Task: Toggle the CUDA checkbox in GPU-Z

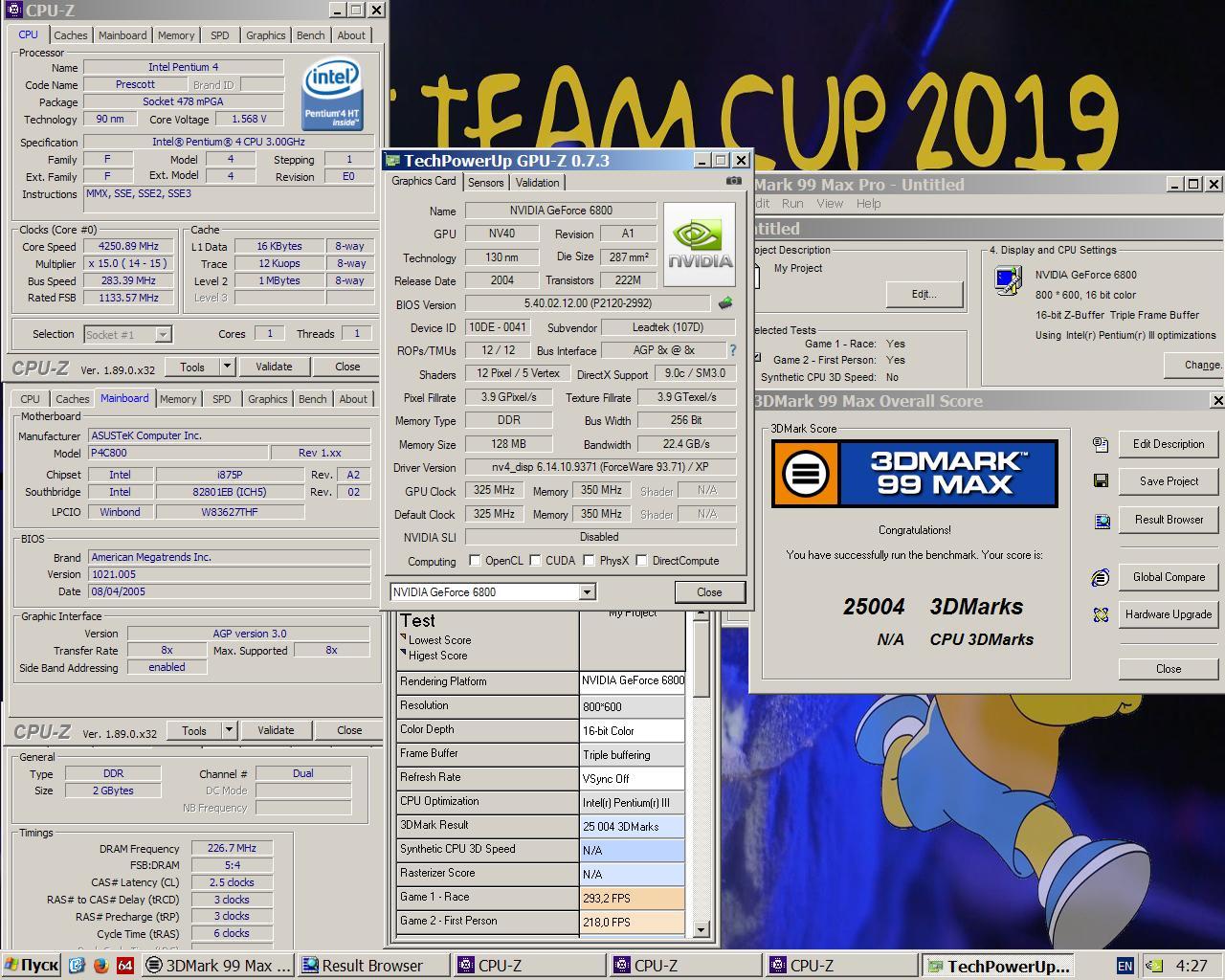Action: point(536,561)
